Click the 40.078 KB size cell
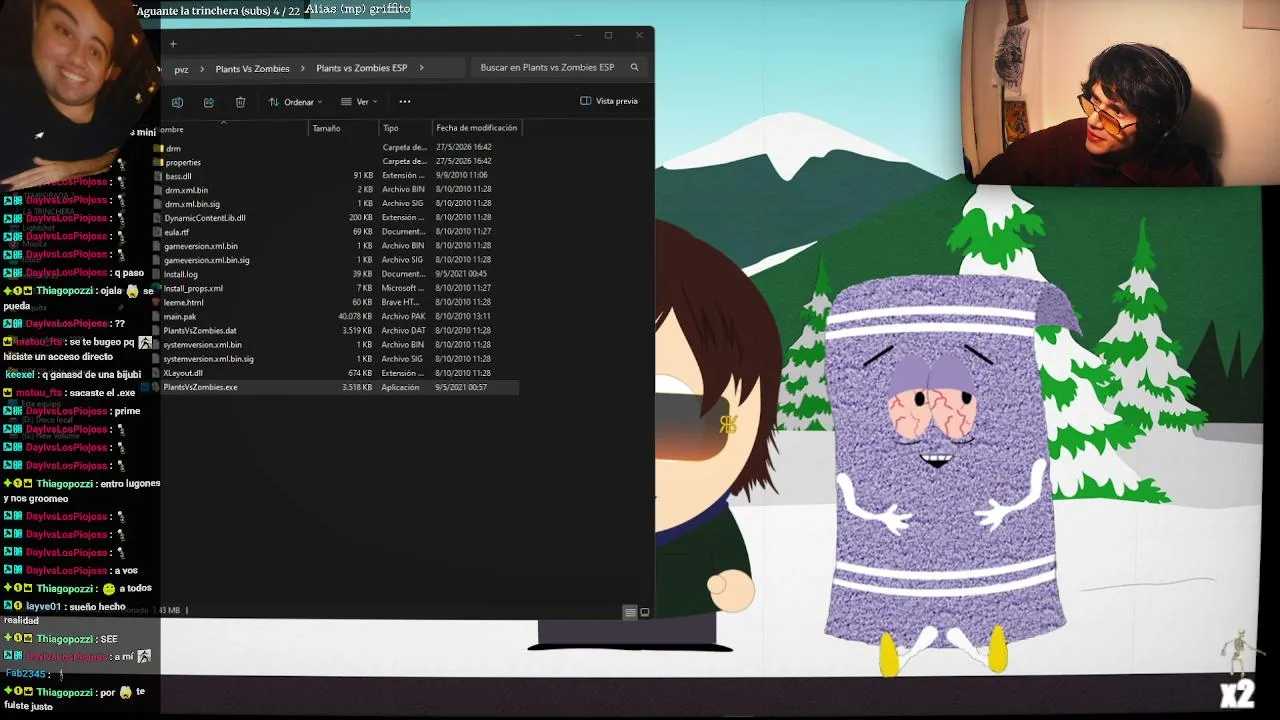This screenshot has height=720, width=1280. tap(355, 317)
